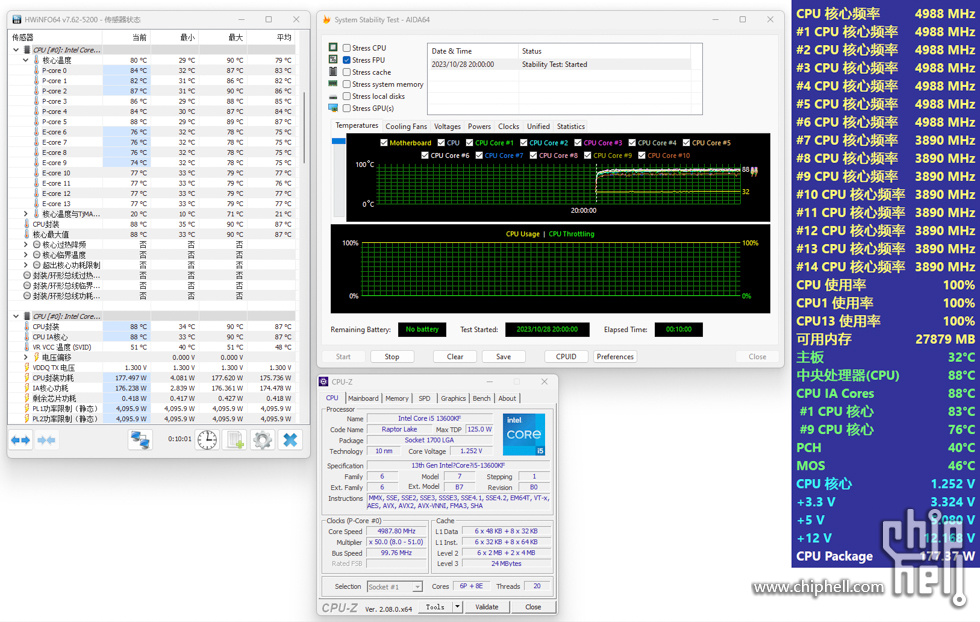Screen dimensions: 980x622
Task: Open AIDA64 Preferences button
Action: (615, 356)
